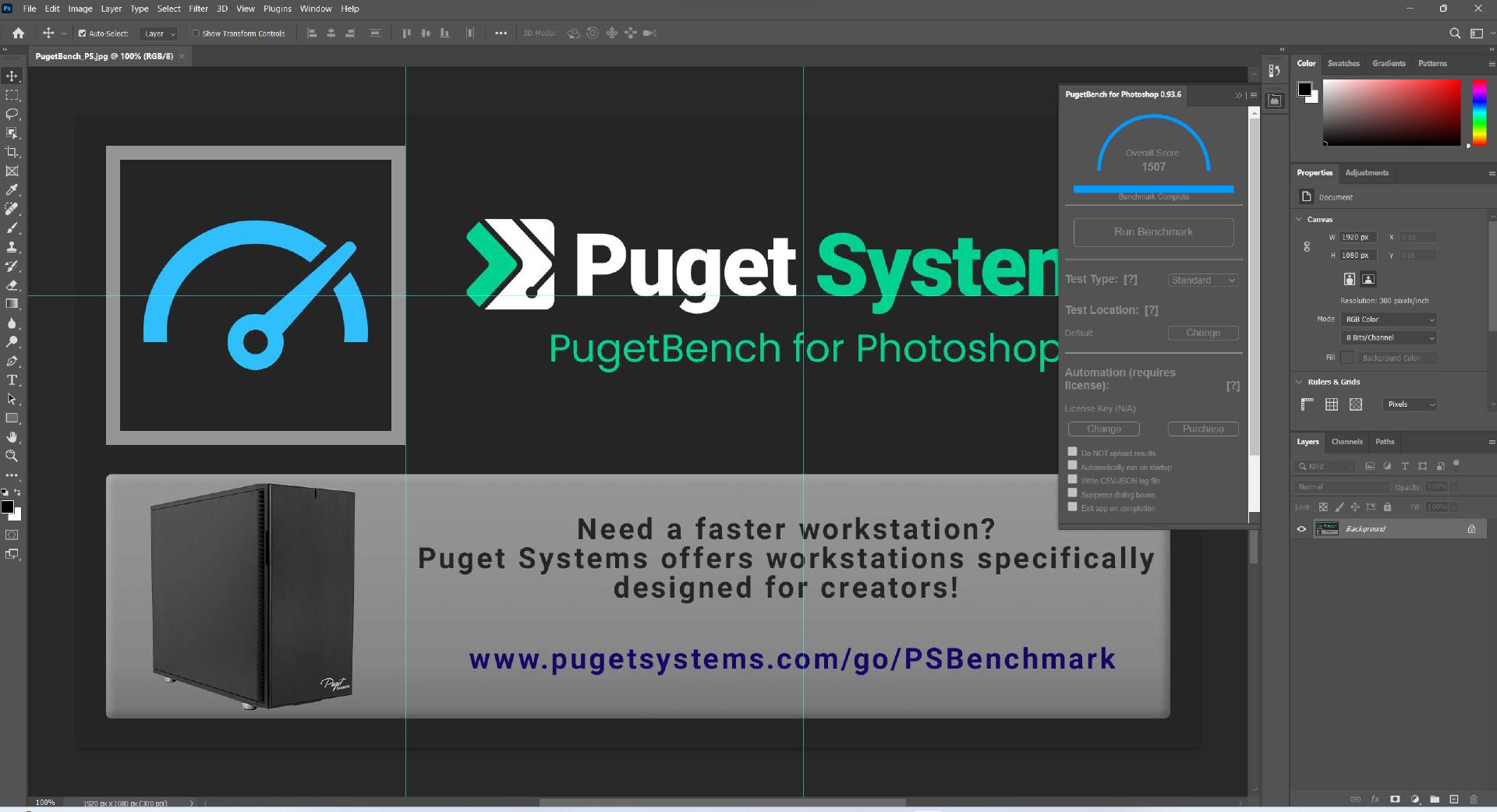Select the Horizontal Type tool
This screenshot has height=812, width=1497.
coord(12,380)
